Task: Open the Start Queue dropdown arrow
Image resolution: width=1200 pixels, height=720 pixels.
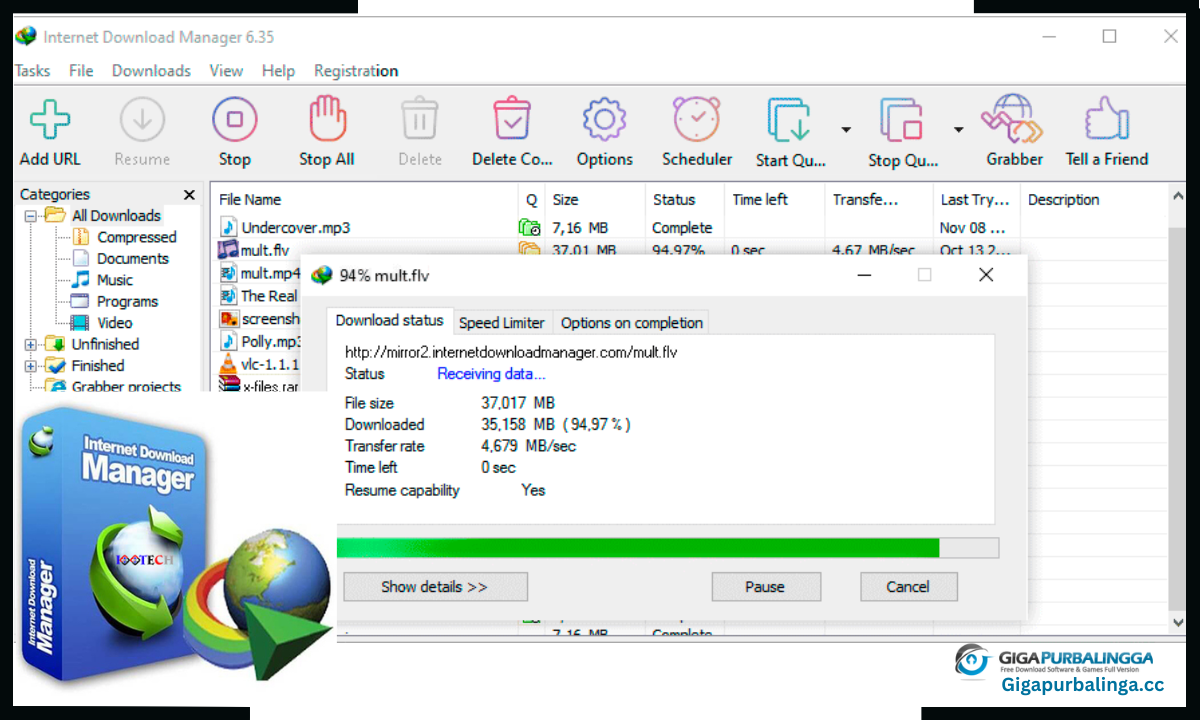Action: [846, 130]
